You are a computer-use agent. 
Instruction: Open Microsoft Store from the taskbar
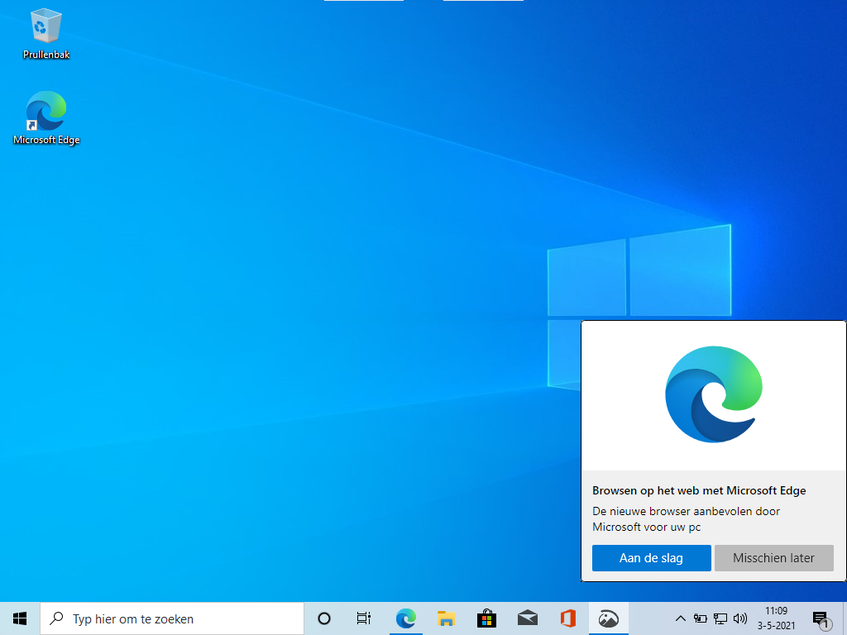click(486, 619)
